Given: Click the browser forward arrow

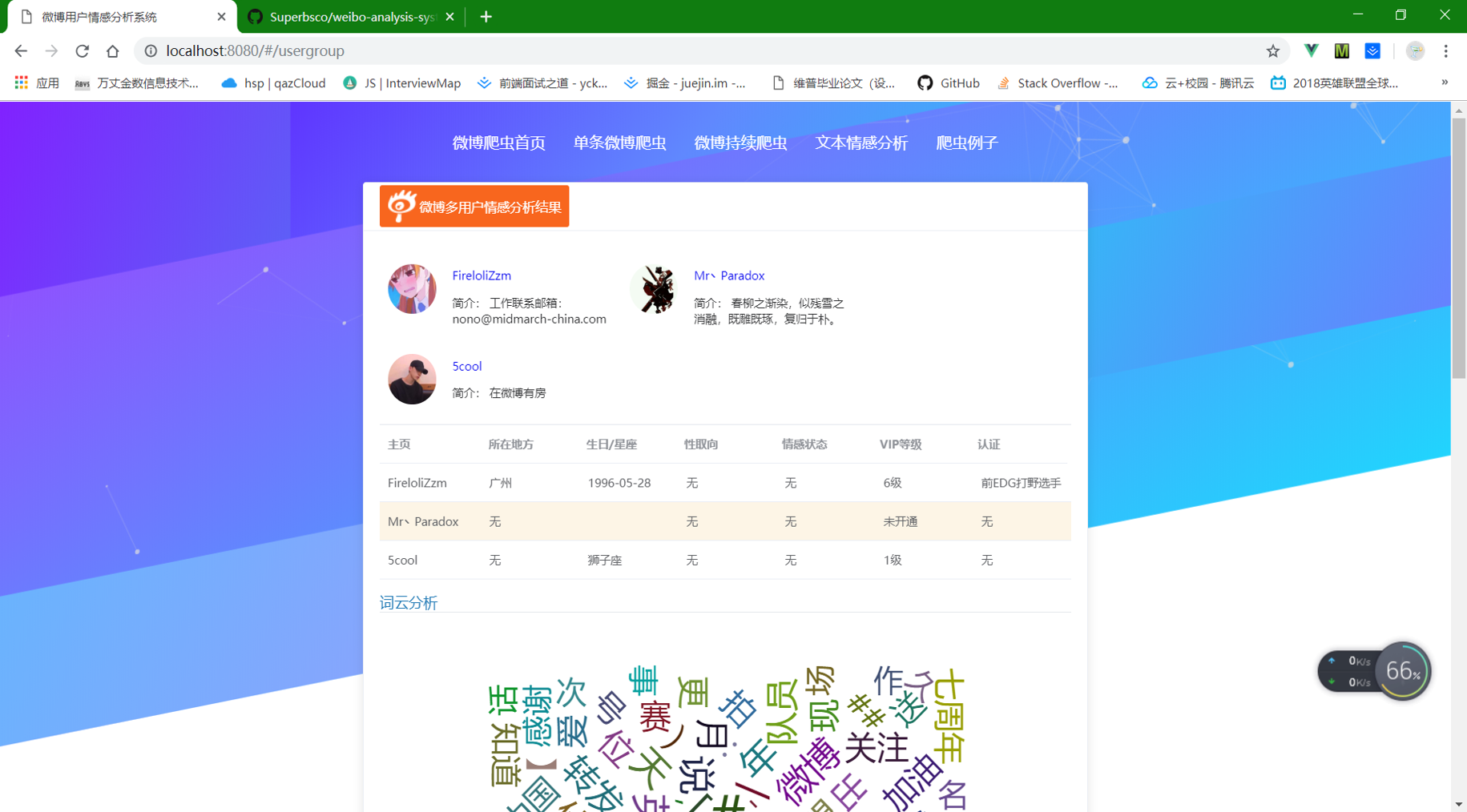Looking at the screenshot, I should [51, 50].
